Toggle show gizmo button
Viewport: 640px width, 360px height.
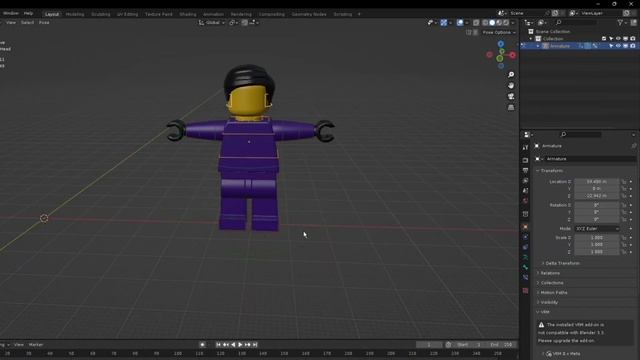pos(444,23)
